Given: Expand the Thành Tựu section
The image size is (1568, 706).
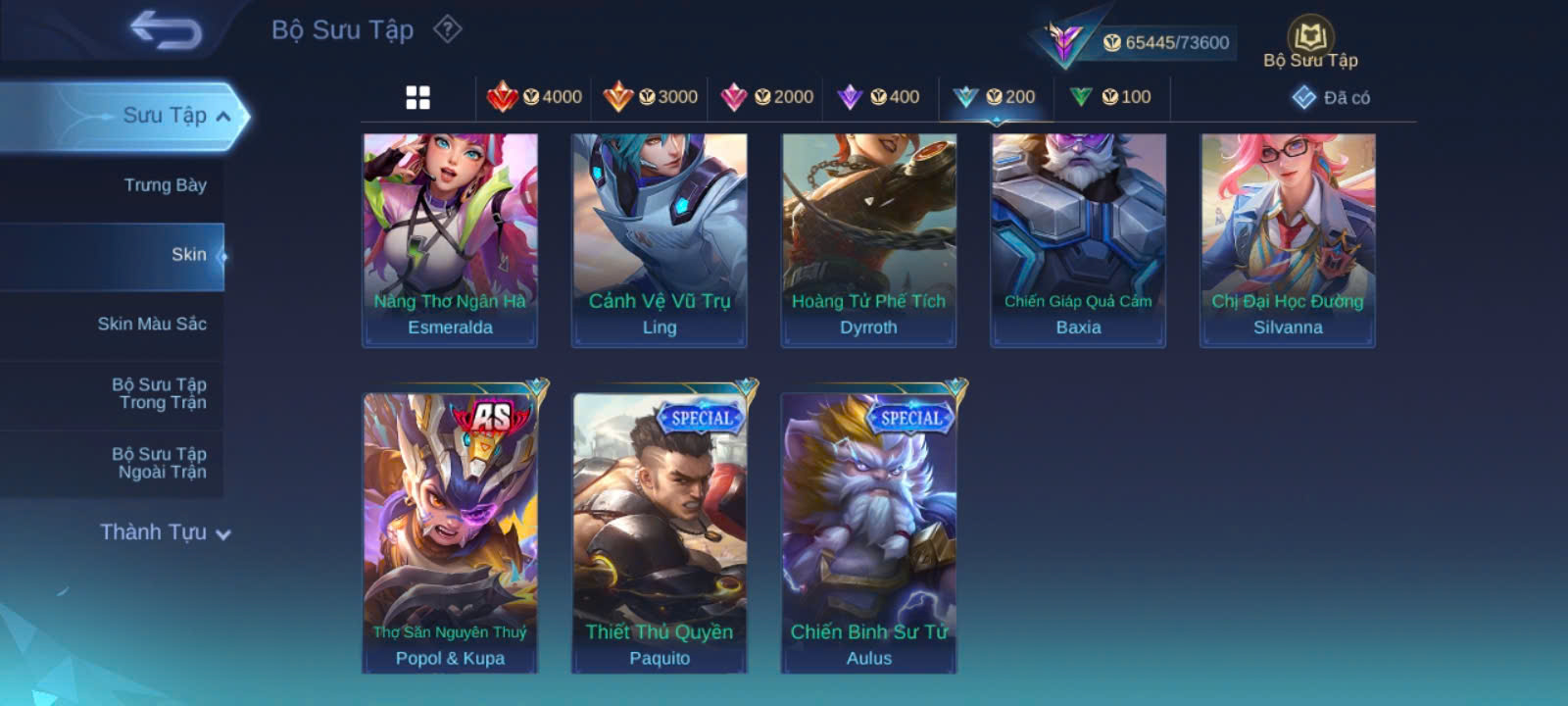Looking at the screenshot, I should click(x=165, y=532).
